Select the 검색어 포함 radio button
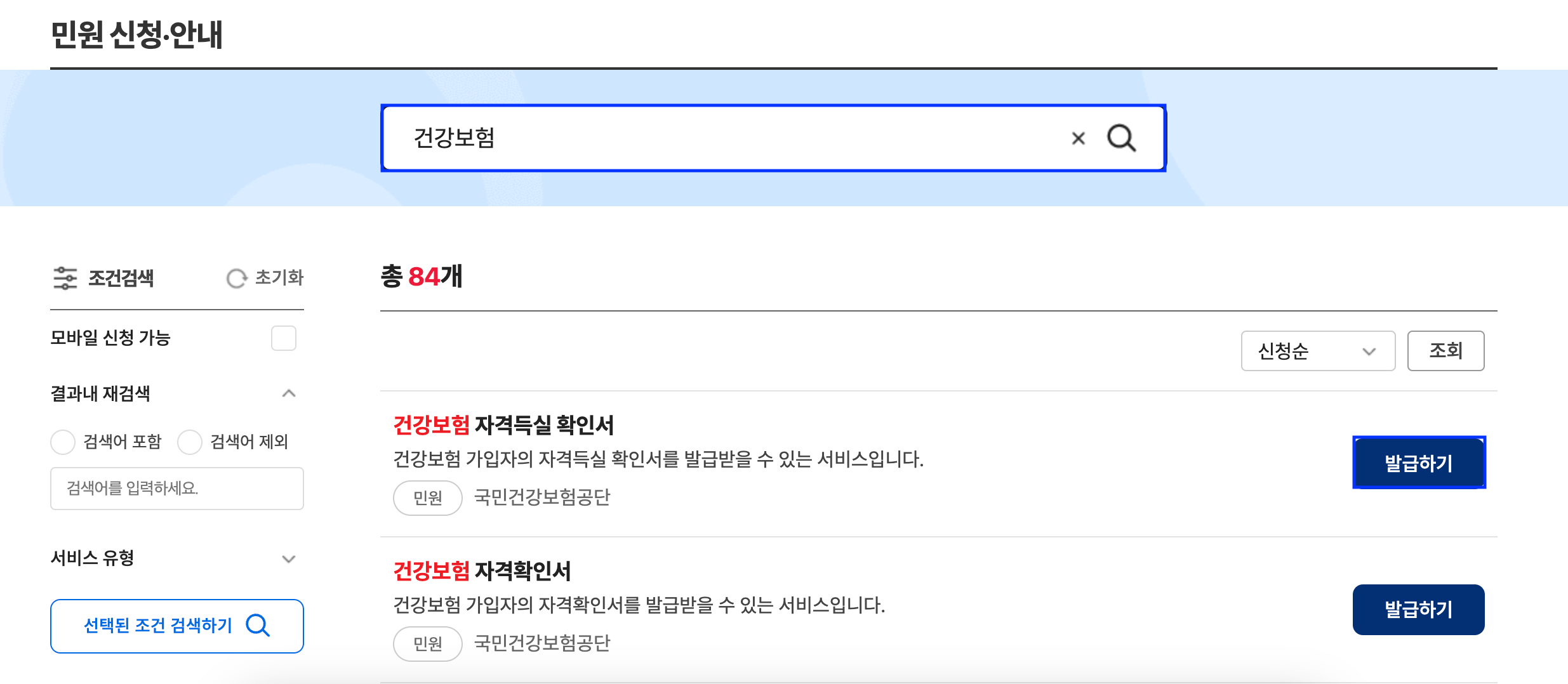Viewport: 1568px width, 684px height. point(63,442)
